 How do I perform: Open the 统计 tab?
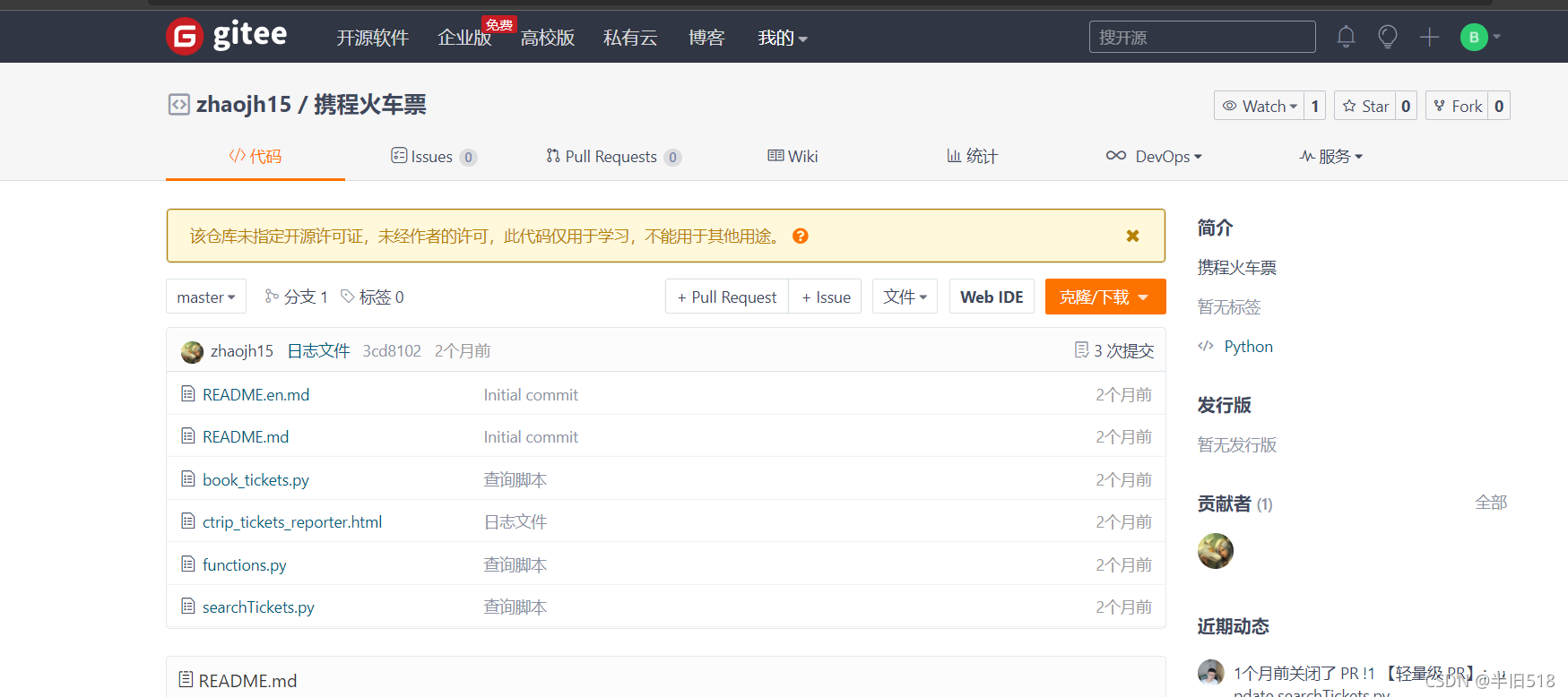tap(972, 156)
